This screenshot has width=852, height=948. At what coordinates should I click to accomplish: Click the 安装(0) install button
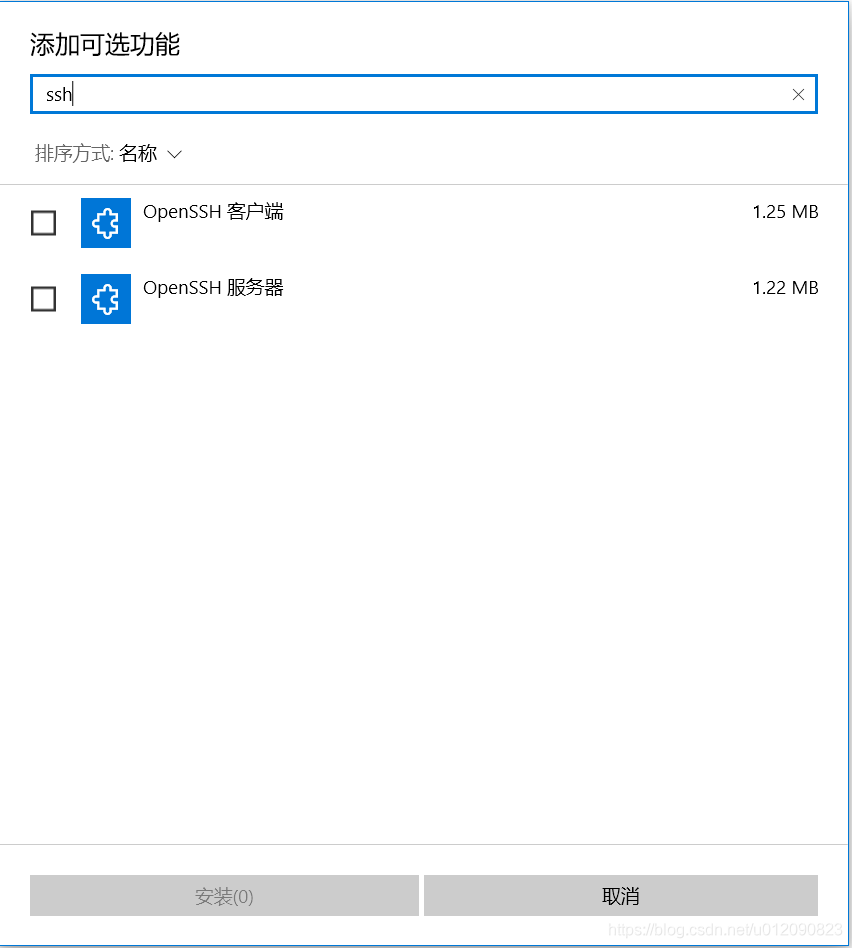[224, 895]
